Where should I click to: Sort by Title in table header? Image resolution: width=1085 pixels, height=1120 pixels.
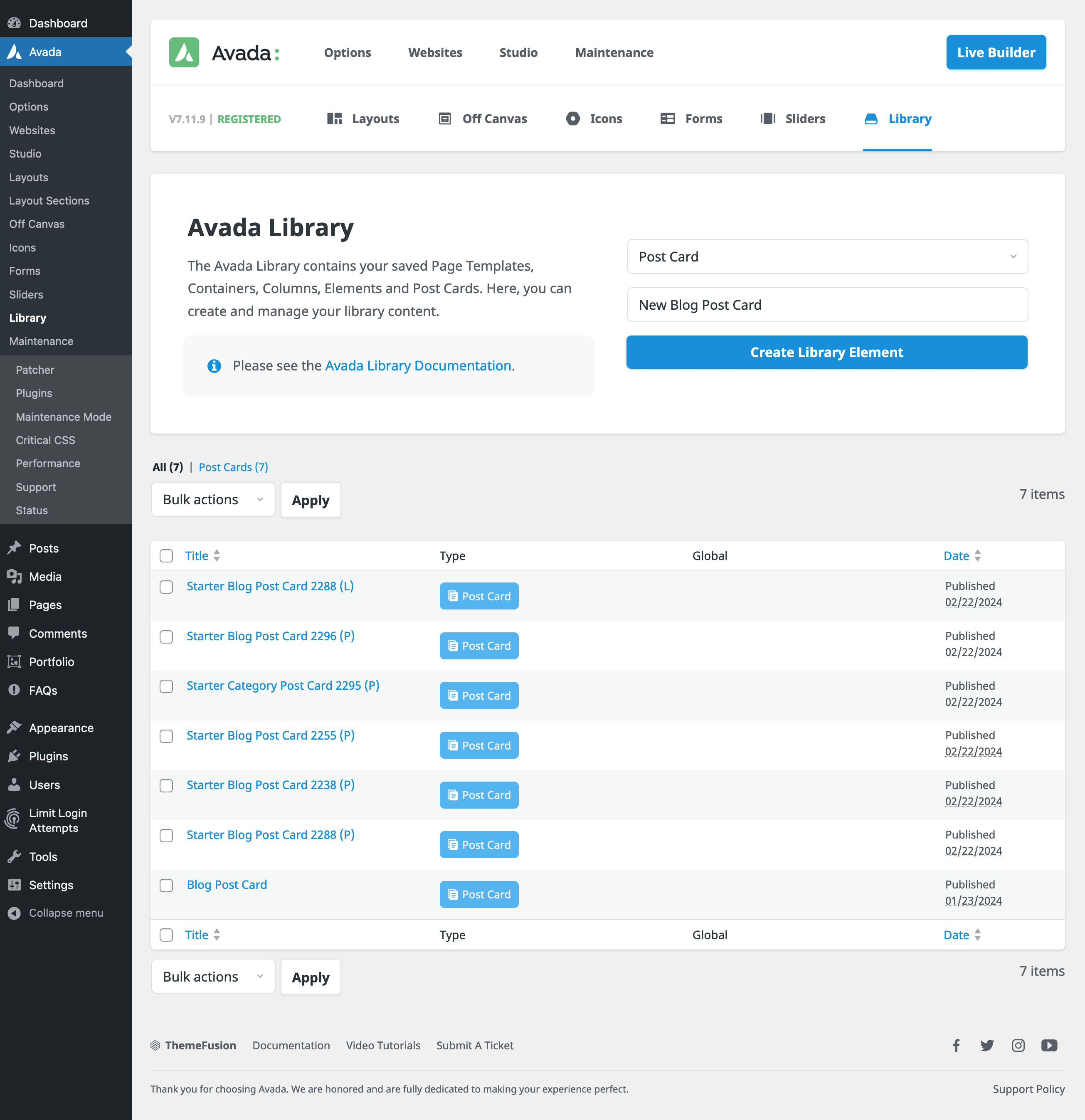(x=202, y=555)
